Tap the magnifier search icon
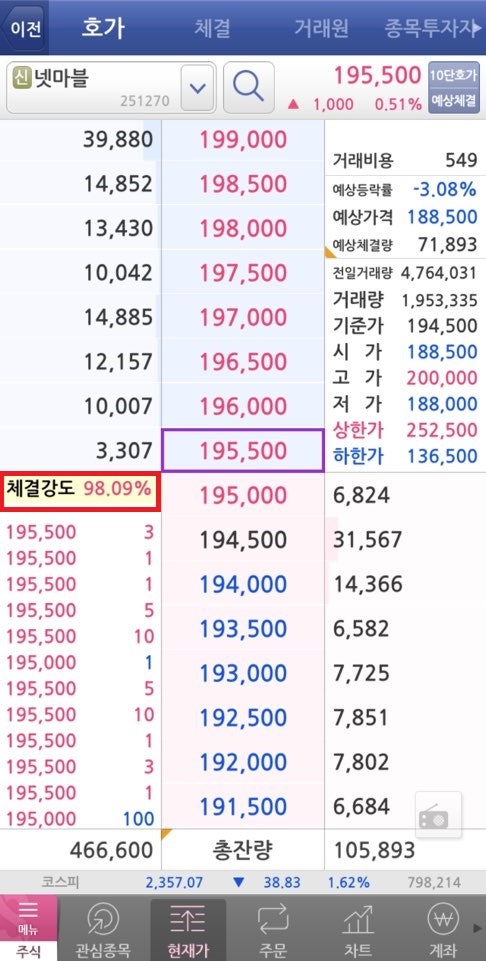 [x=248, y=88]
